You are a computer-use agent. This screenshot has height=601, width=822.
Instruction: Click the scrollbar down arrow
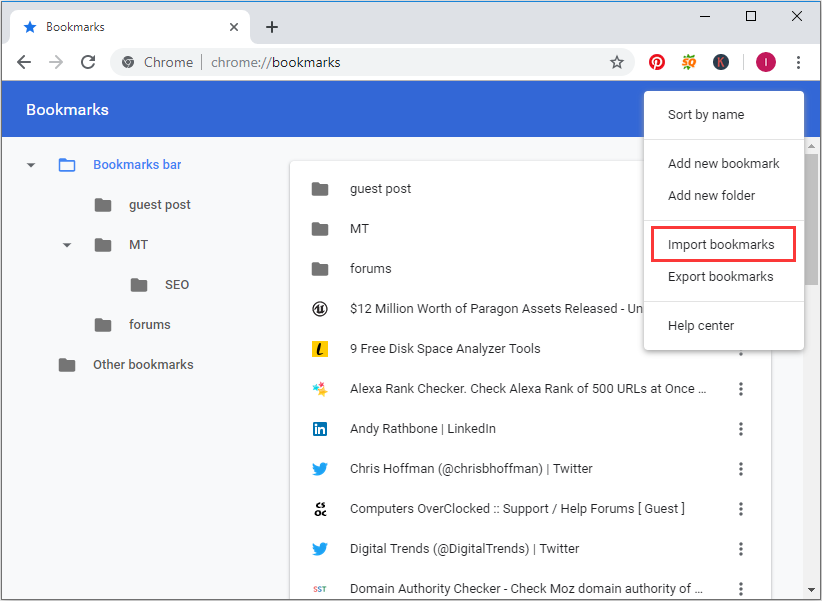pos(812,591)
